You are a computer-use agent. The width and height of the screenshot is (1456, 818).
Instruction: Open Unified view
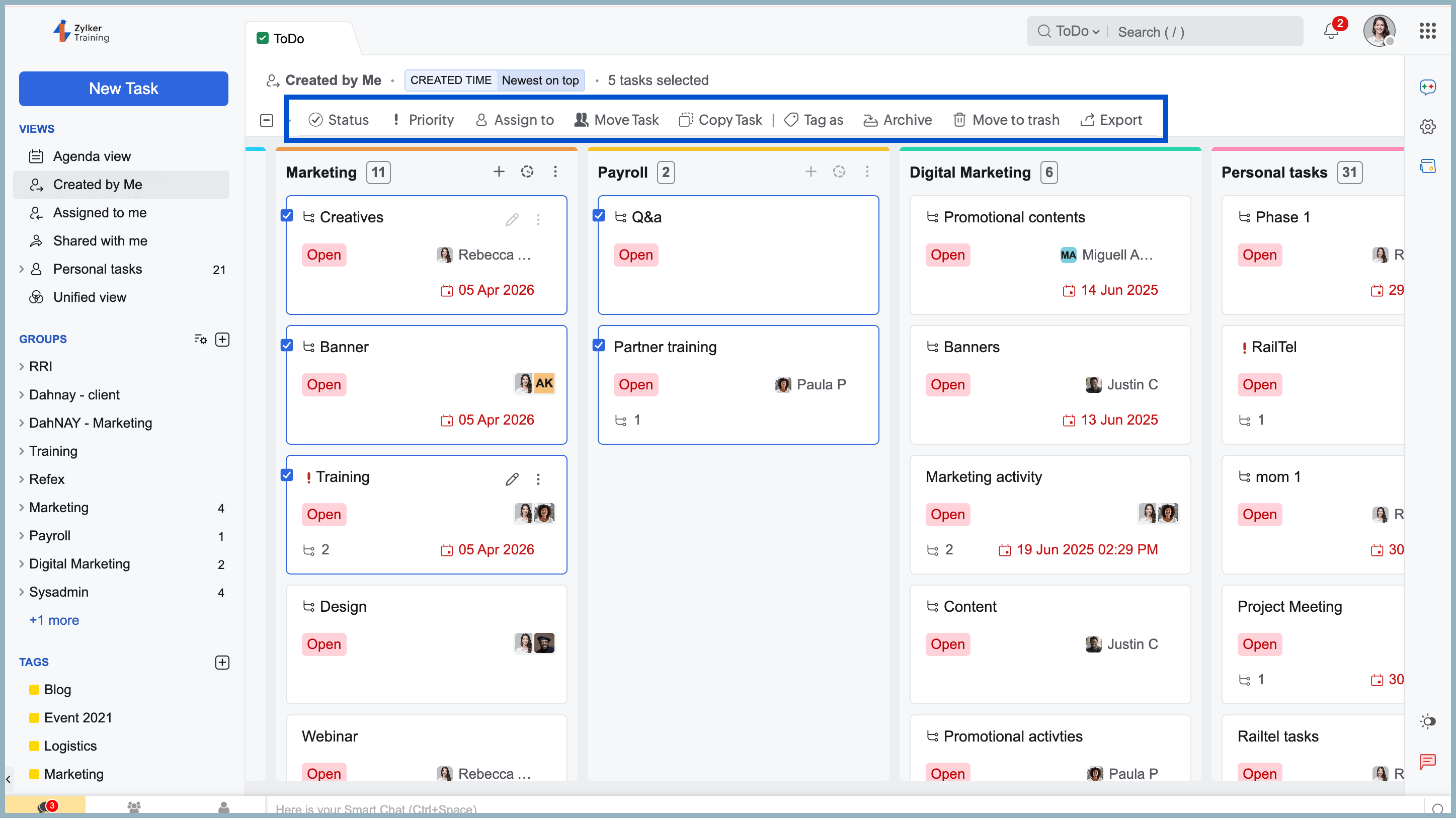coord(121,297)
